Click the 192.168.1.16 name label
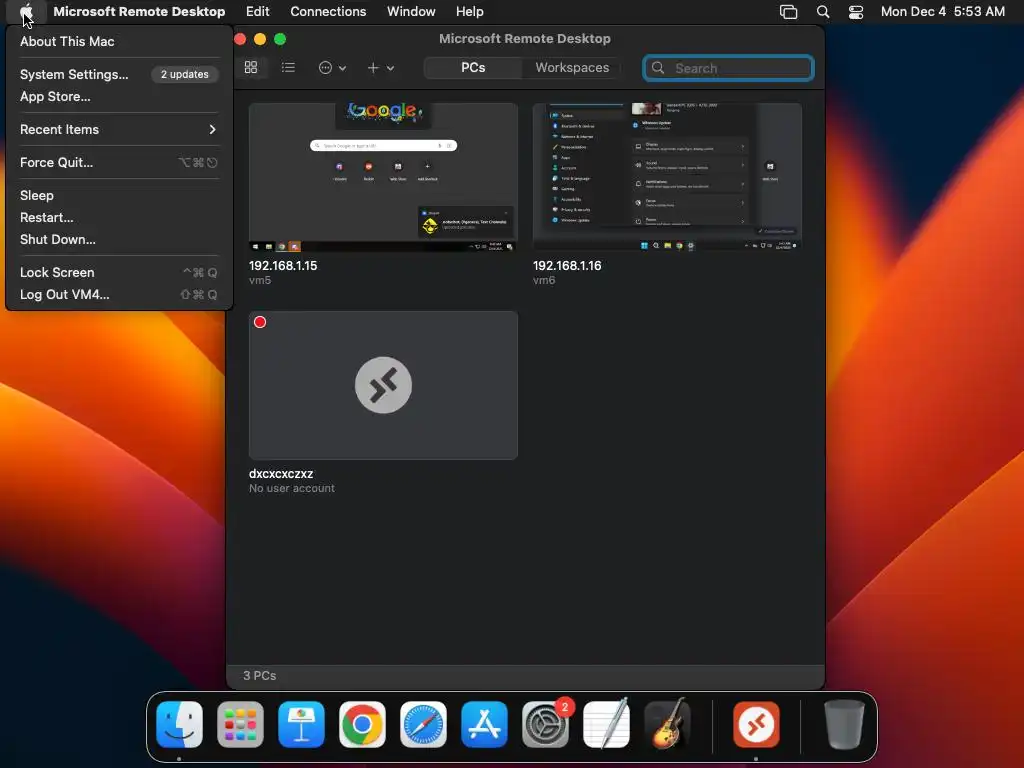Screen dimensions: 1024x768 (567, 266)
